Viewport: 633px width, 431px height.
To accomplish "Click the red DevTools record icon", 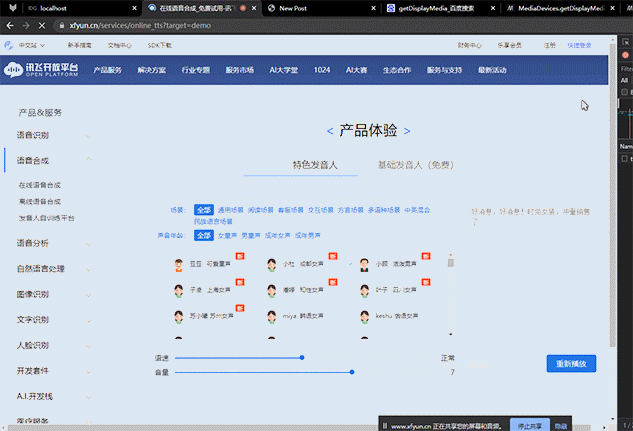I will 625,55.
